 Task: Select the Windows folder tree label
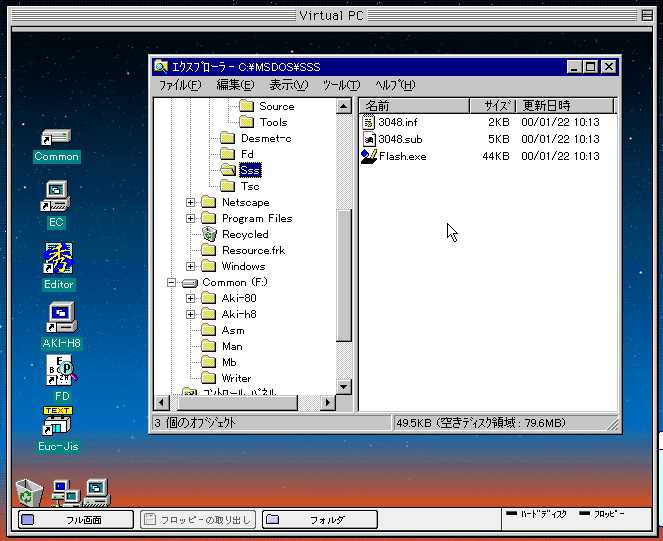pos(244,266)
